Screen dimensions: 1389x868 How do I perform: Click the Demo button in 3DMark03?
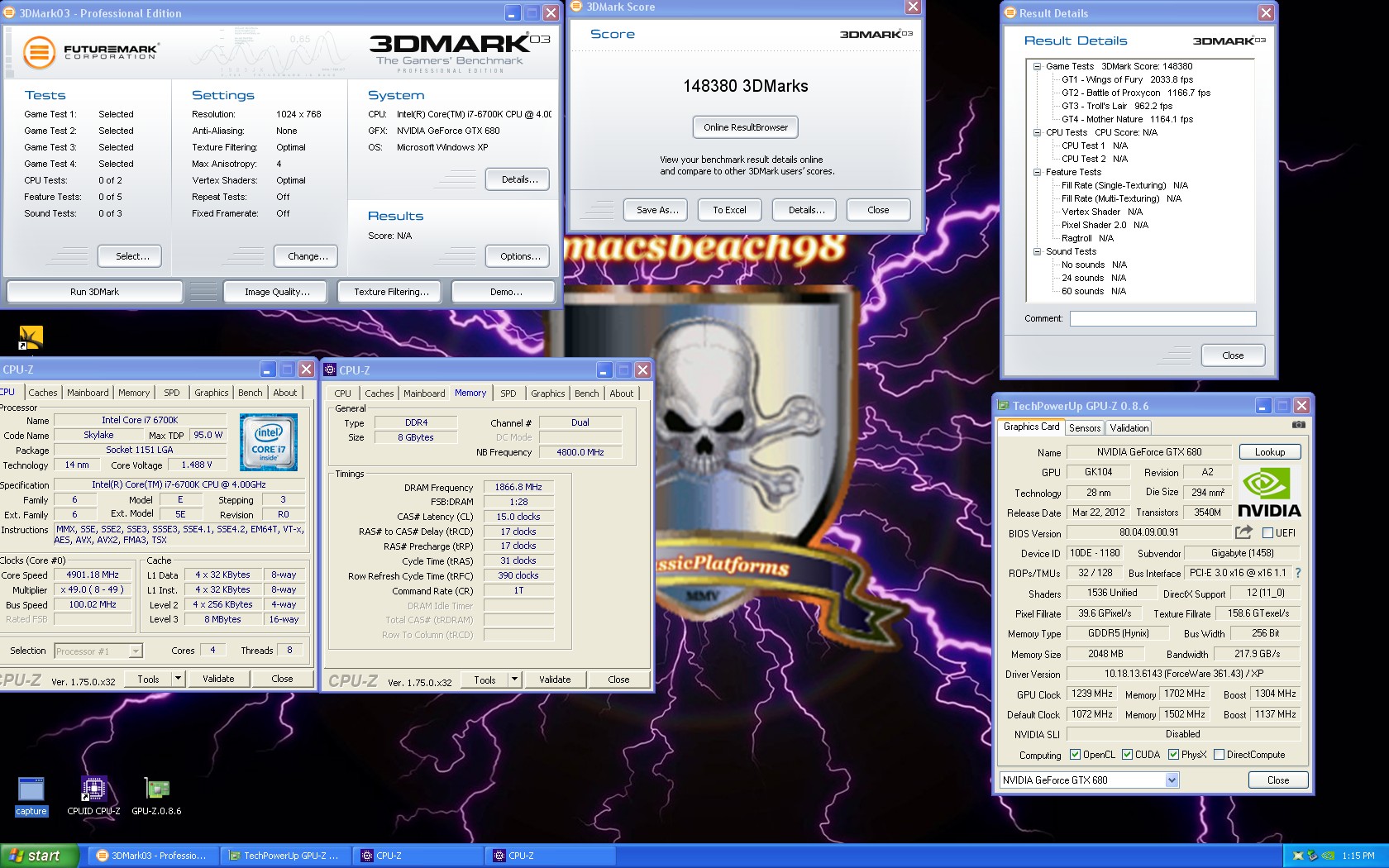pos(505,292)
